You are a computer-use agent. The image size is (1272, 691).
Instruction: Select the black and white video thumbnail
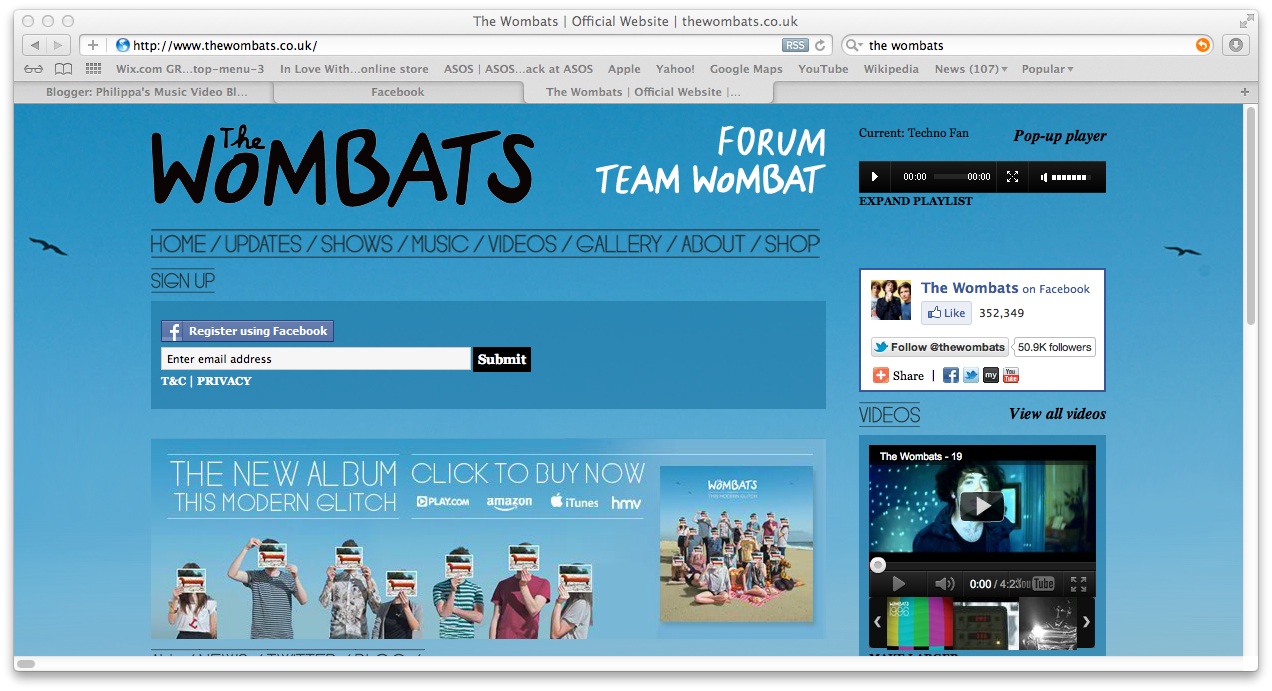coord(1048,623)
